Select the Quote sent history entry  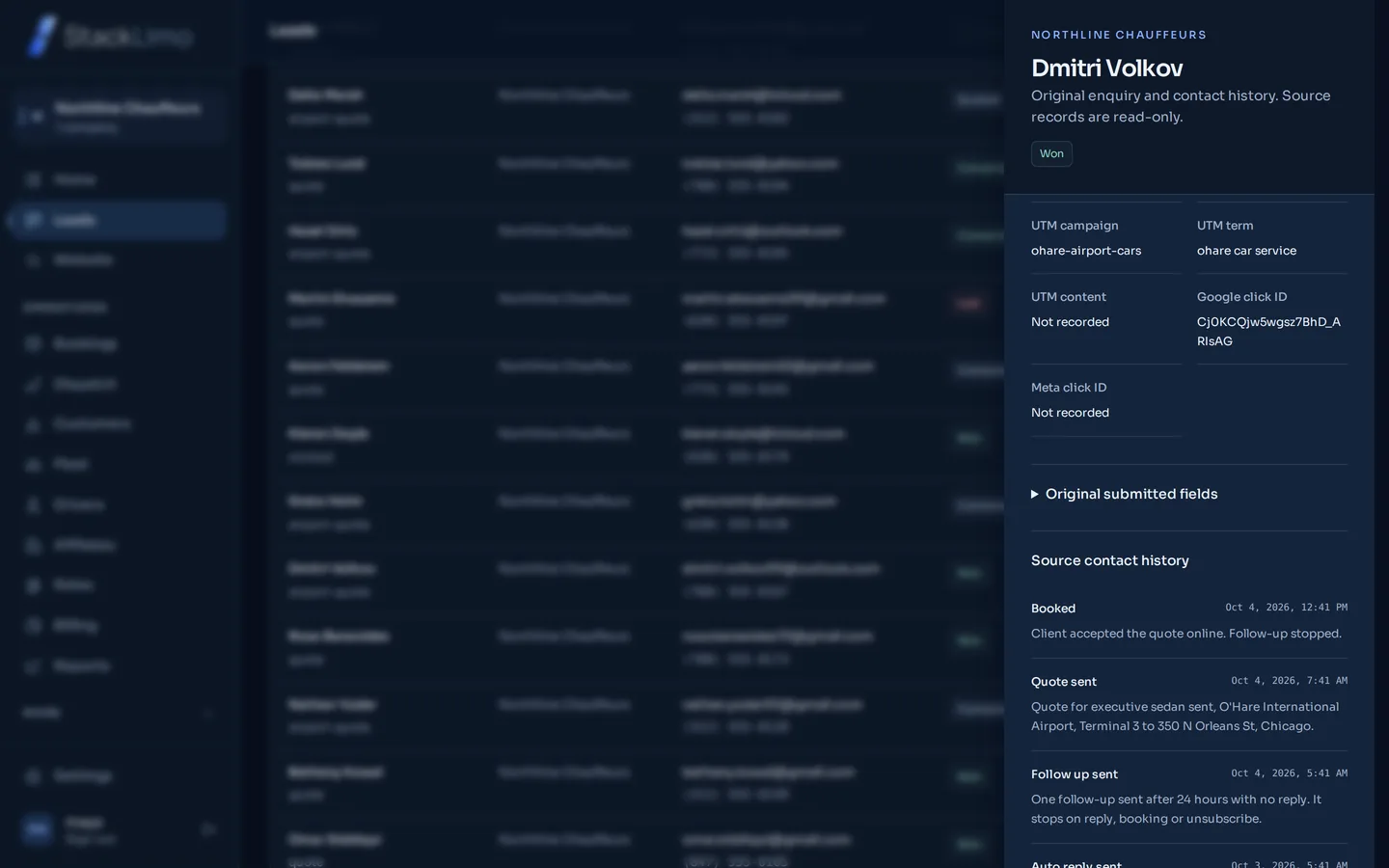(1189, 704)
